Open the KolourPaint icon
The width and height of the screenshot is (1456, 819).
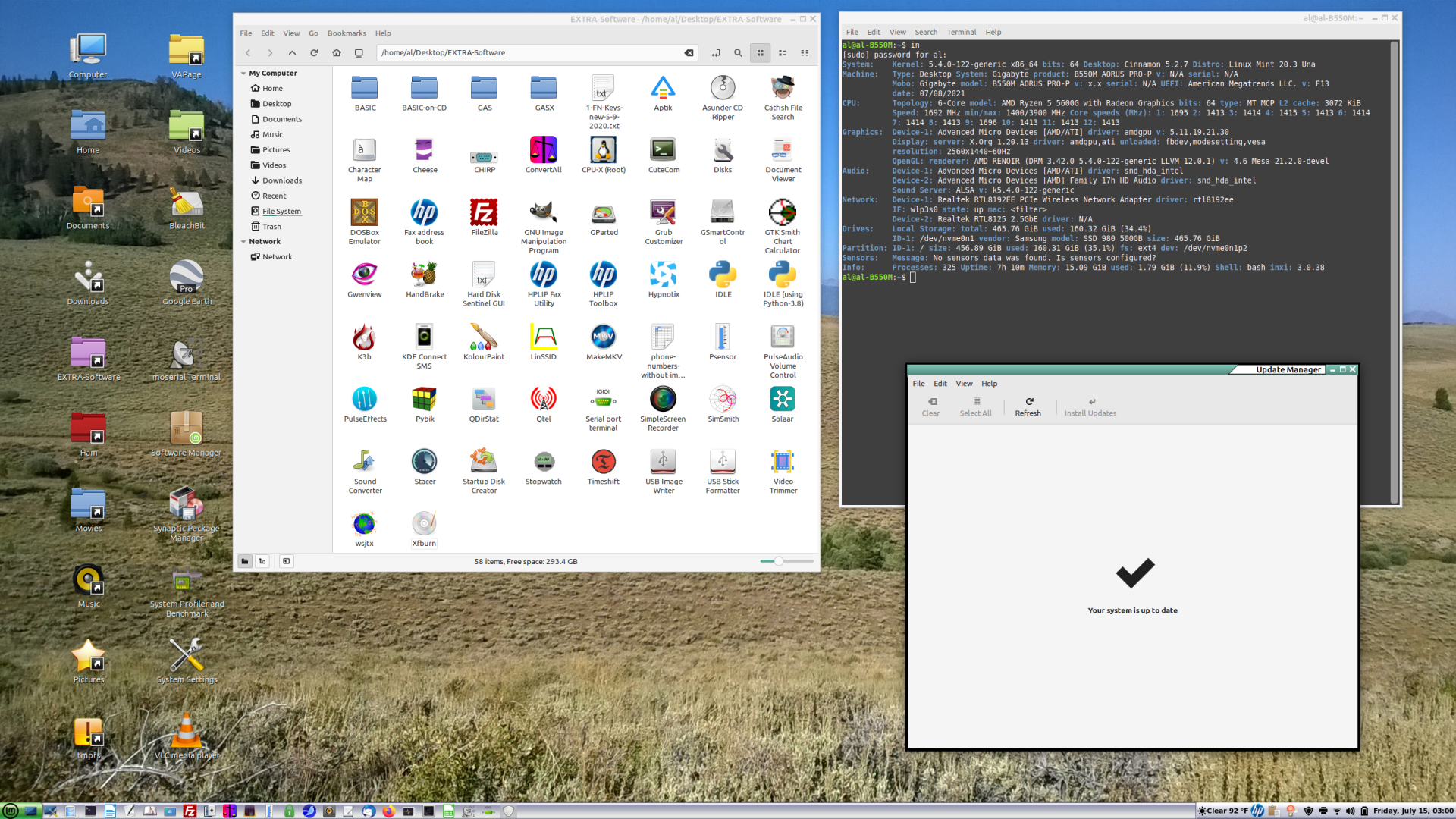[x=484, y=337]
